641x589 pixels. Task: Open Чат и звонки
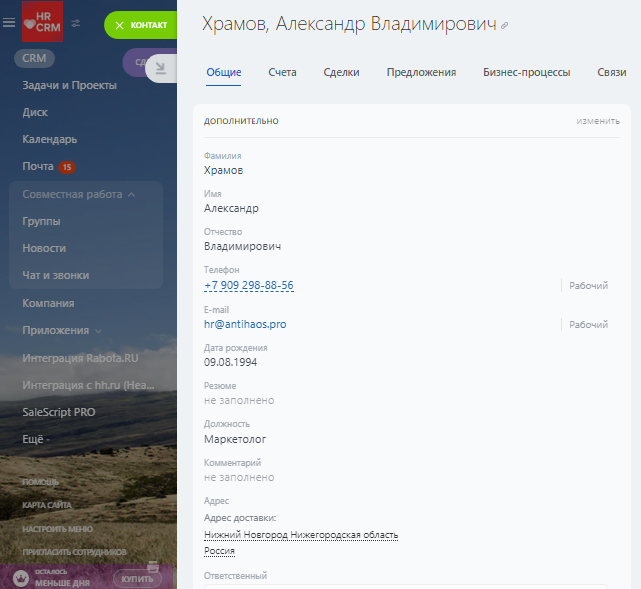(56, 275)
